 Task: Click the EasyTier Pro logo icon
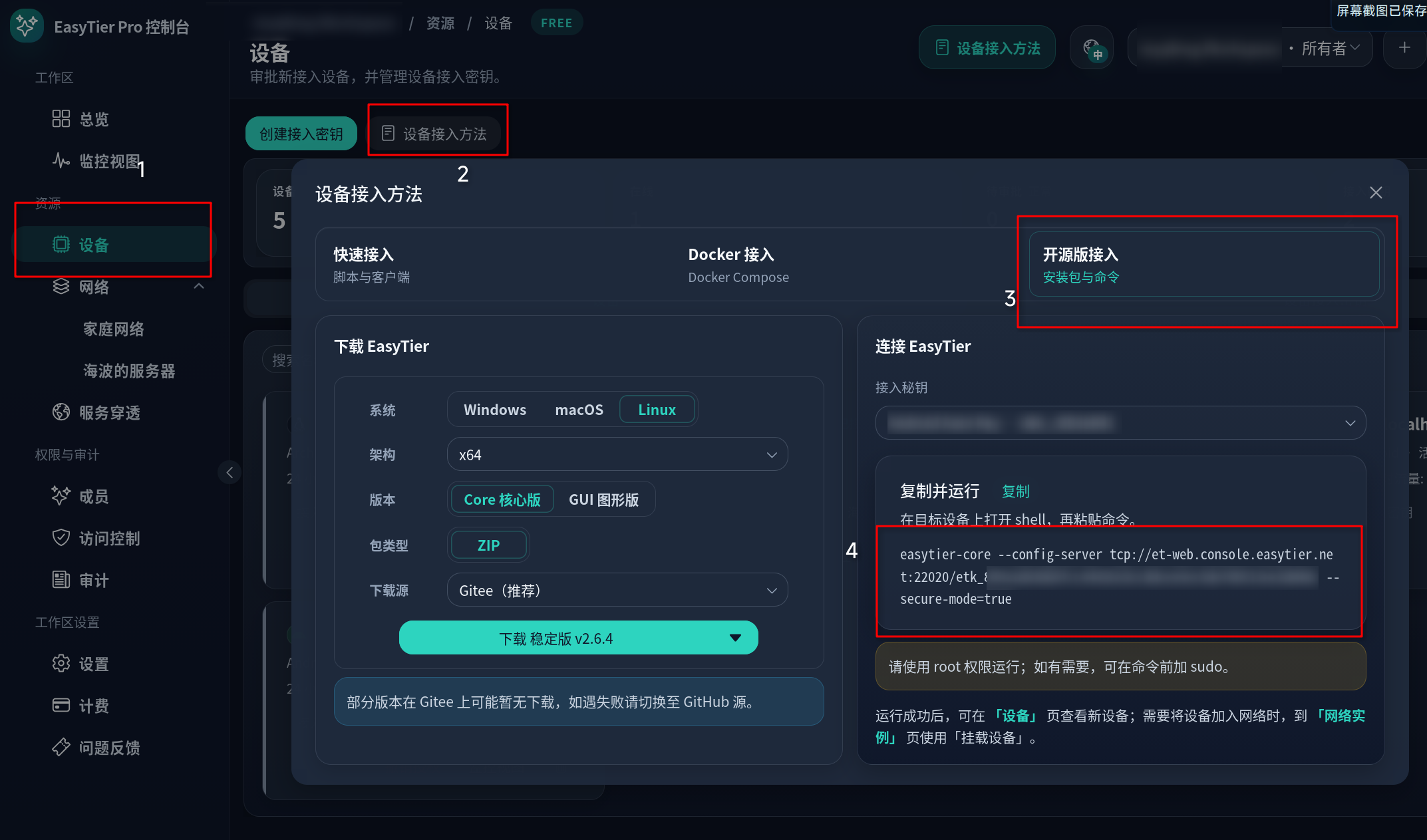coord(27,26)
